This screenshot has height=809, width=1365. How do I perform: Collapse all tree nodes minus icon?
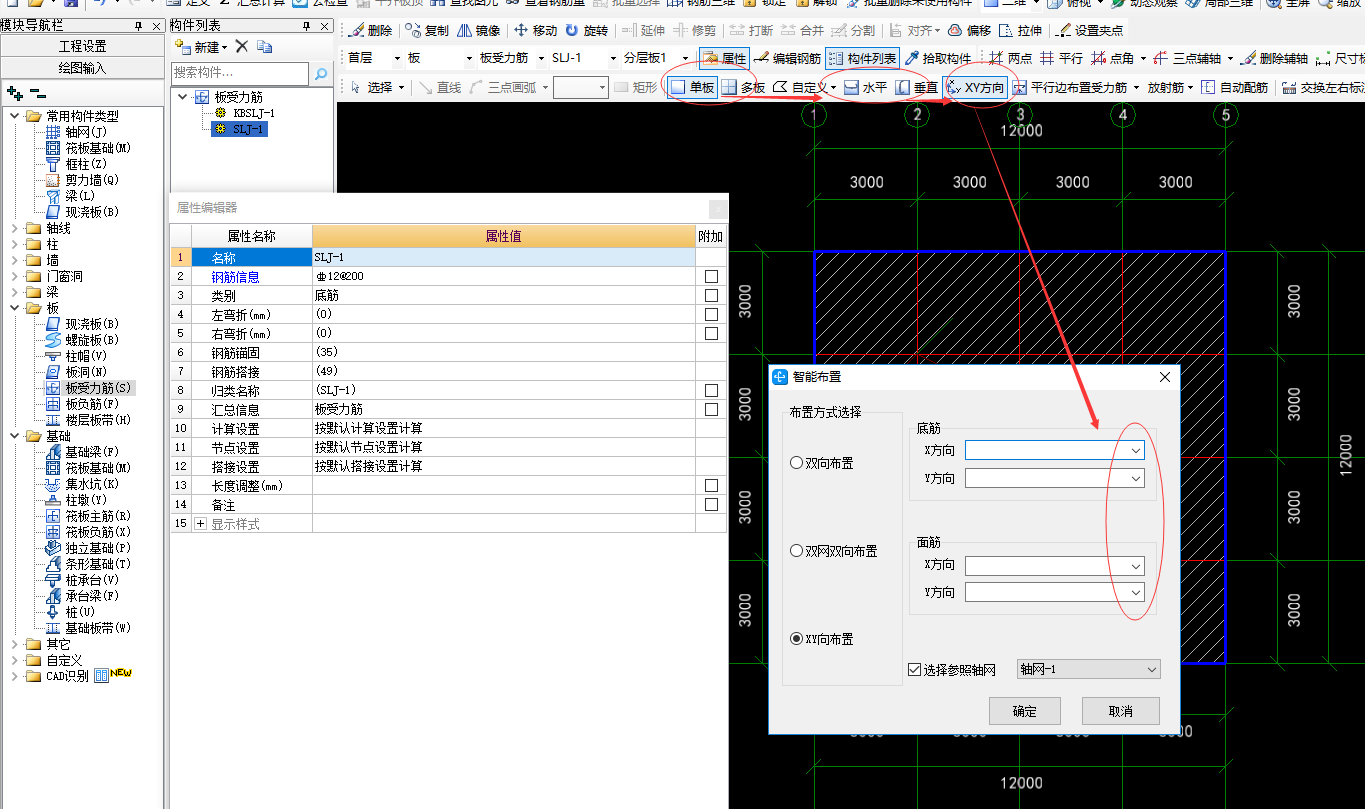tap(37, 92)
